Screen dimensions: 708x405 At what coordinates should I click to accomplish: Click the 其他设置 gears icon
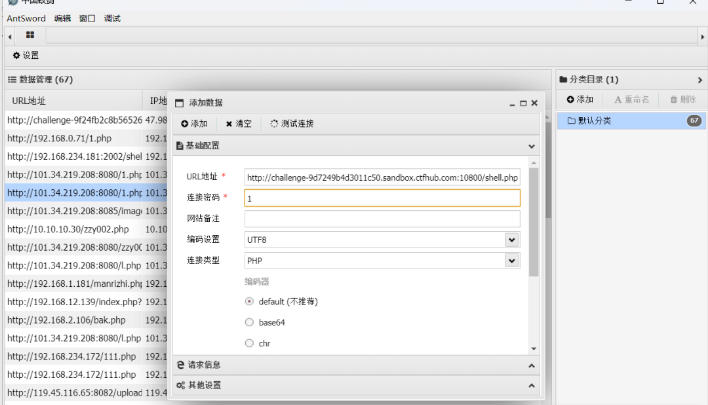(x=181, y=385)
